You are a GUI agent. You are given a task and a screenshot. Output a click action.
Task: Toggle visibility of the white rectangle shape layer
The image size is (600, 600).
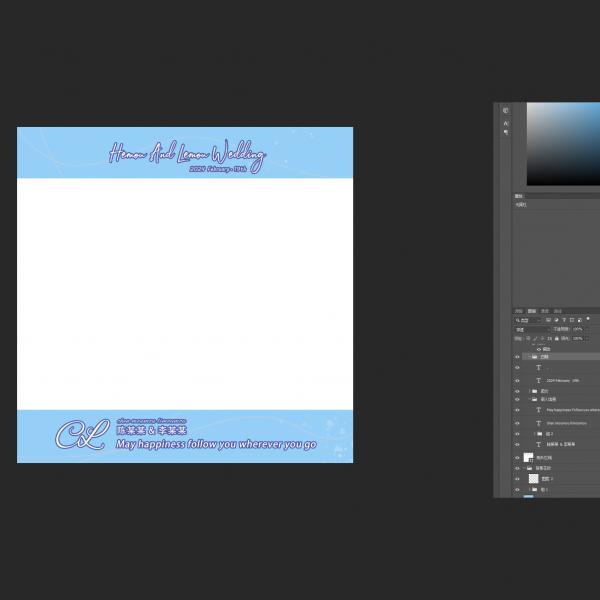517,458
